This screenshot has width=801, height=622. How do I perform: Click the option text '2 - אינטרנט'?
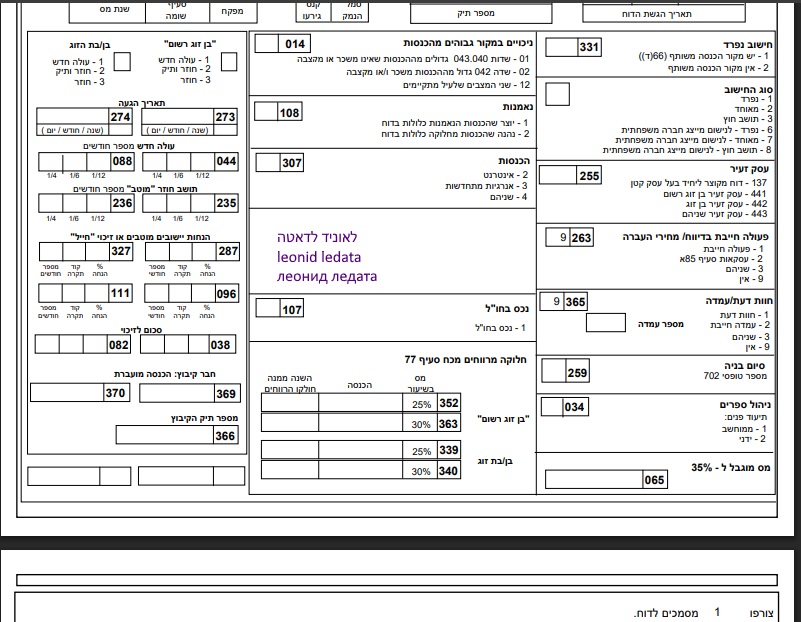coord(505,175)
